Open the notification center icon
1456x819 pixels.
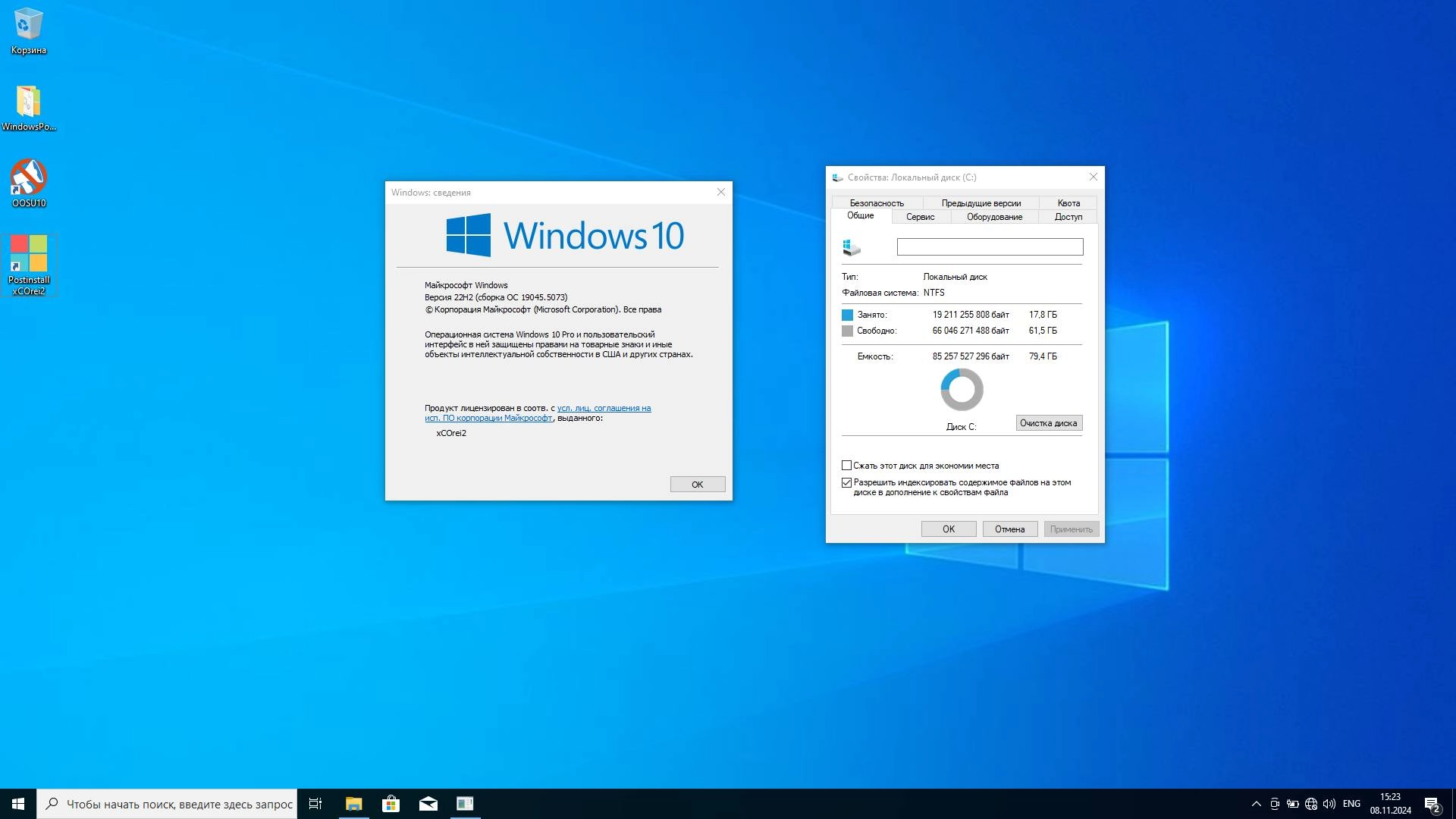click(1432, 804)
